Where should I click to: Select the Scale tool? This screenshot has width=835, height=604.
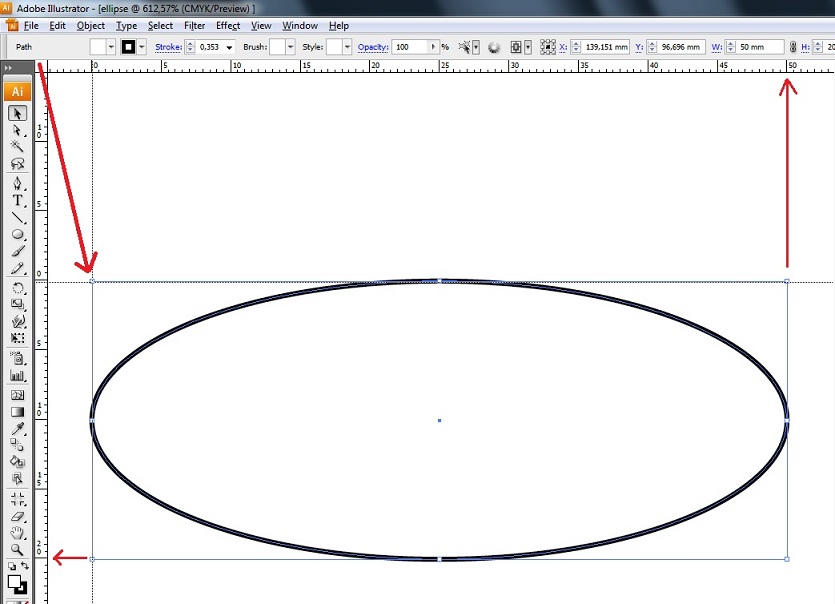click(x=17, y=305)
